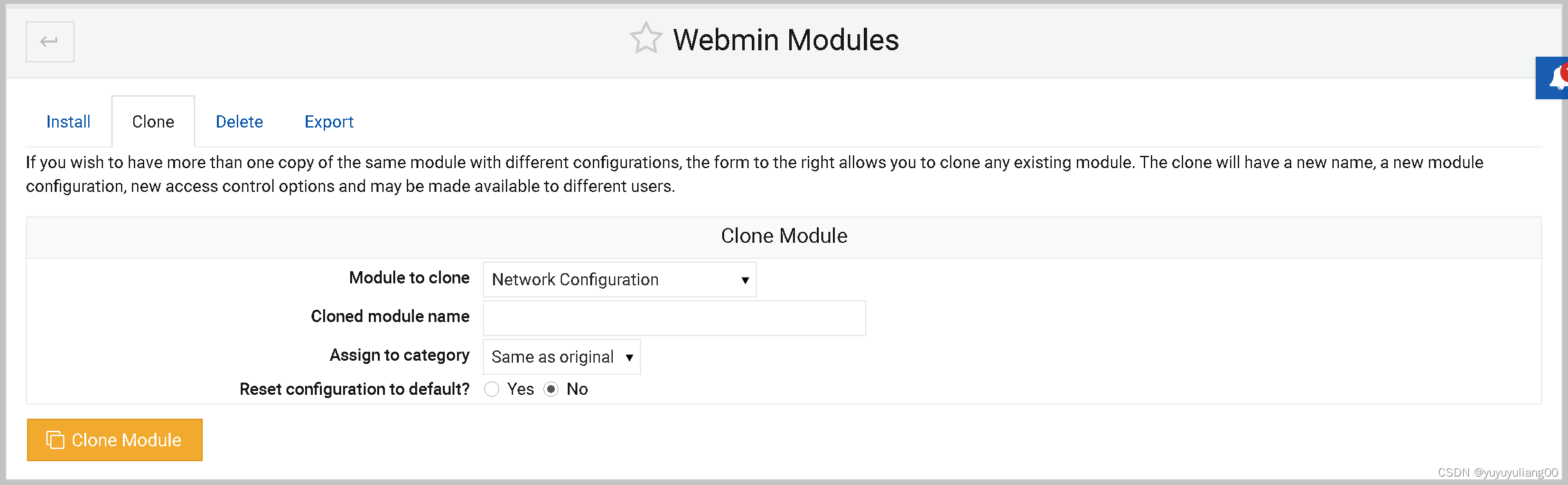Click the copy icon on Clone Module button
The image size is (1568, 485).
(55, 439)
